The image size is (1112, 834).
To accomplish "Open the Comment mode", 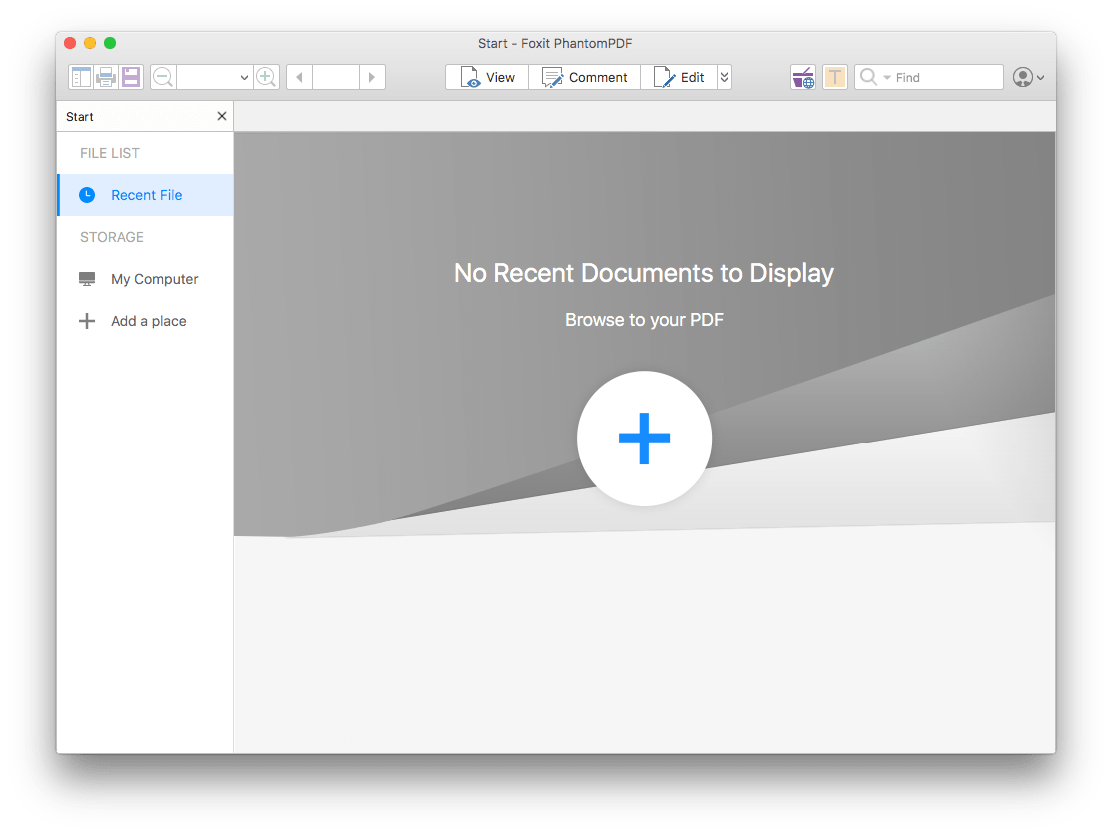I will coord(585,77).
